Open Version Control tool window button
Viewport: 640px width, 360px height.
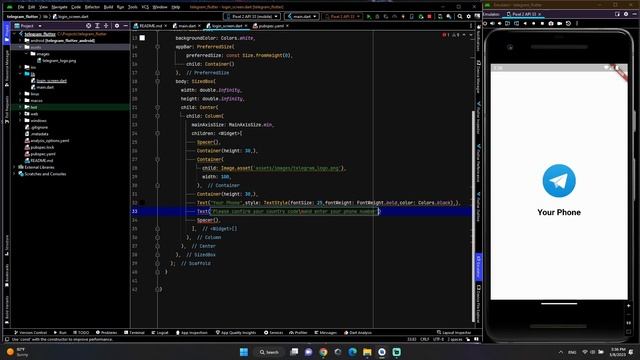pos(31,333)
